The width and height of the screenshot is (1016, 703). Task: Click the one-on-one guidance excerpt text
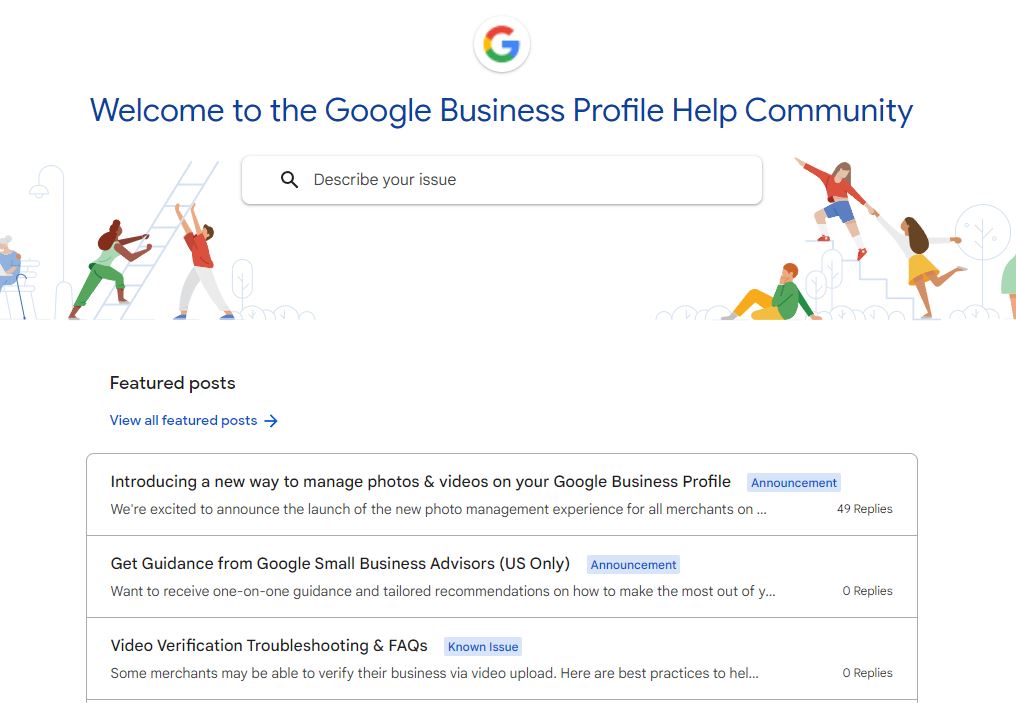coord(443,592)
